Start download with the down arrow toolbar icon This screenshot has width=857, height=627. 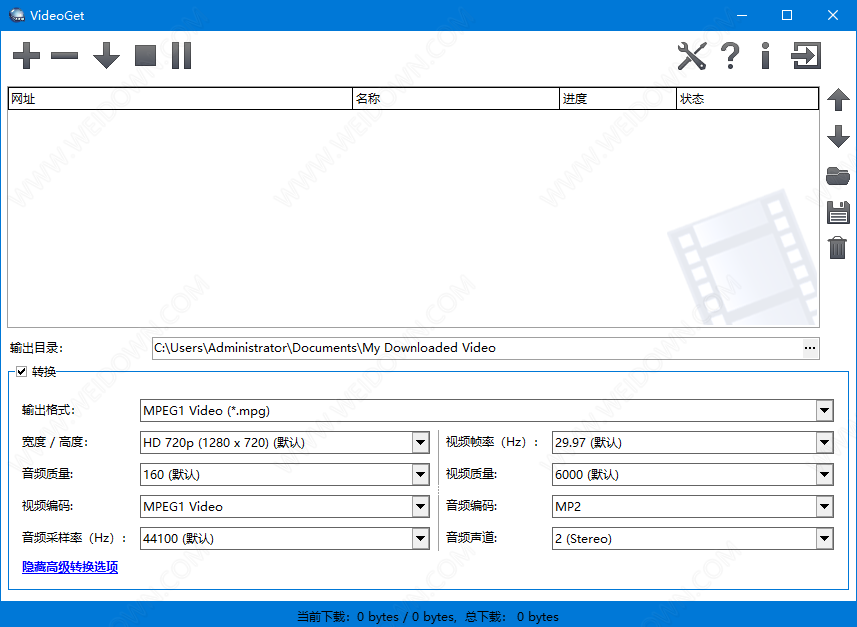(x=106, y=56)
